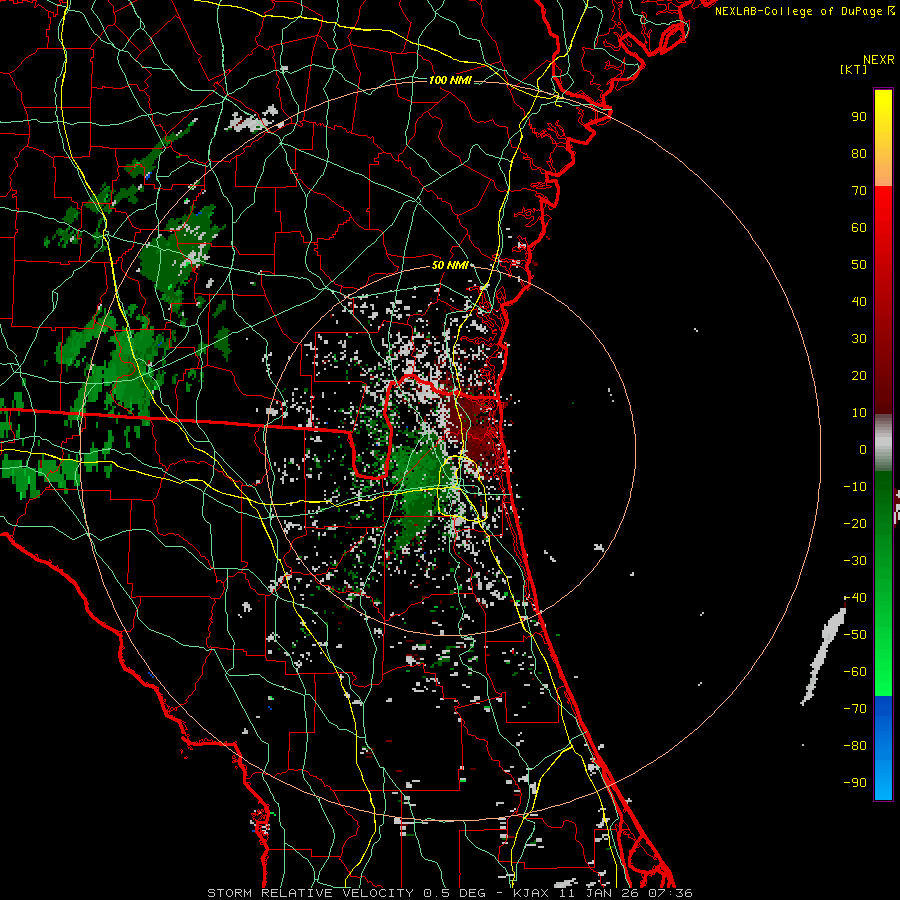Click the -60 value on the velocity scale

pyautogui.click(x=855, y=672)
